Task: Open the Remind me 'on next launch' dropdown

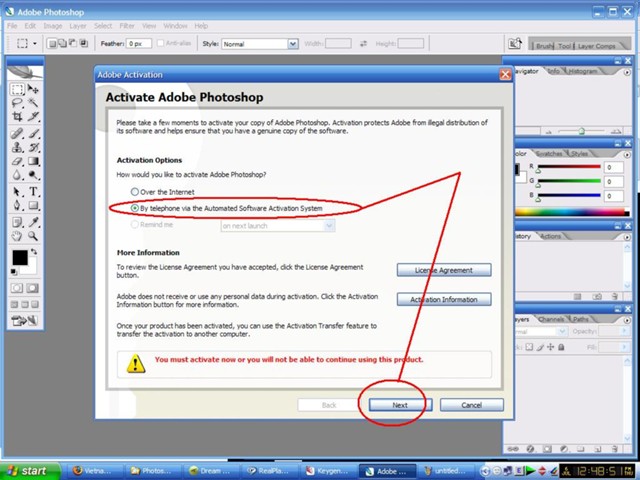Action: coord(329,226)
